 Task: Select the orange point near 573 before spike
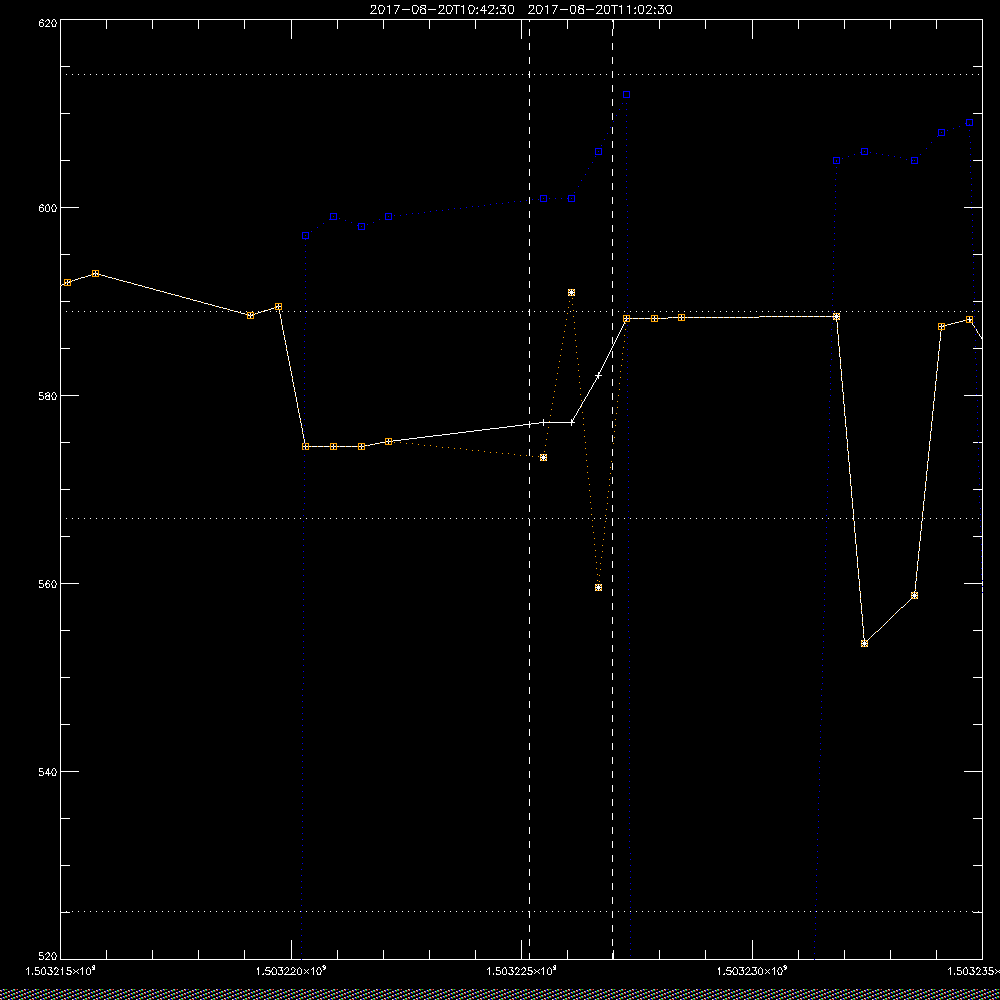tap(543, 457)
